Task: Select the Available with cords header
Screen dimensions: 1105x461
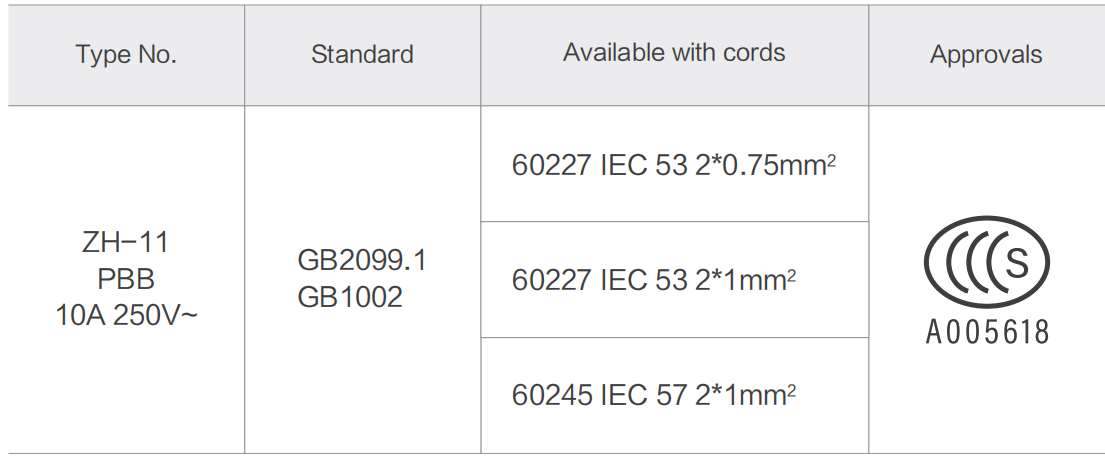Action: pos(674,52)
